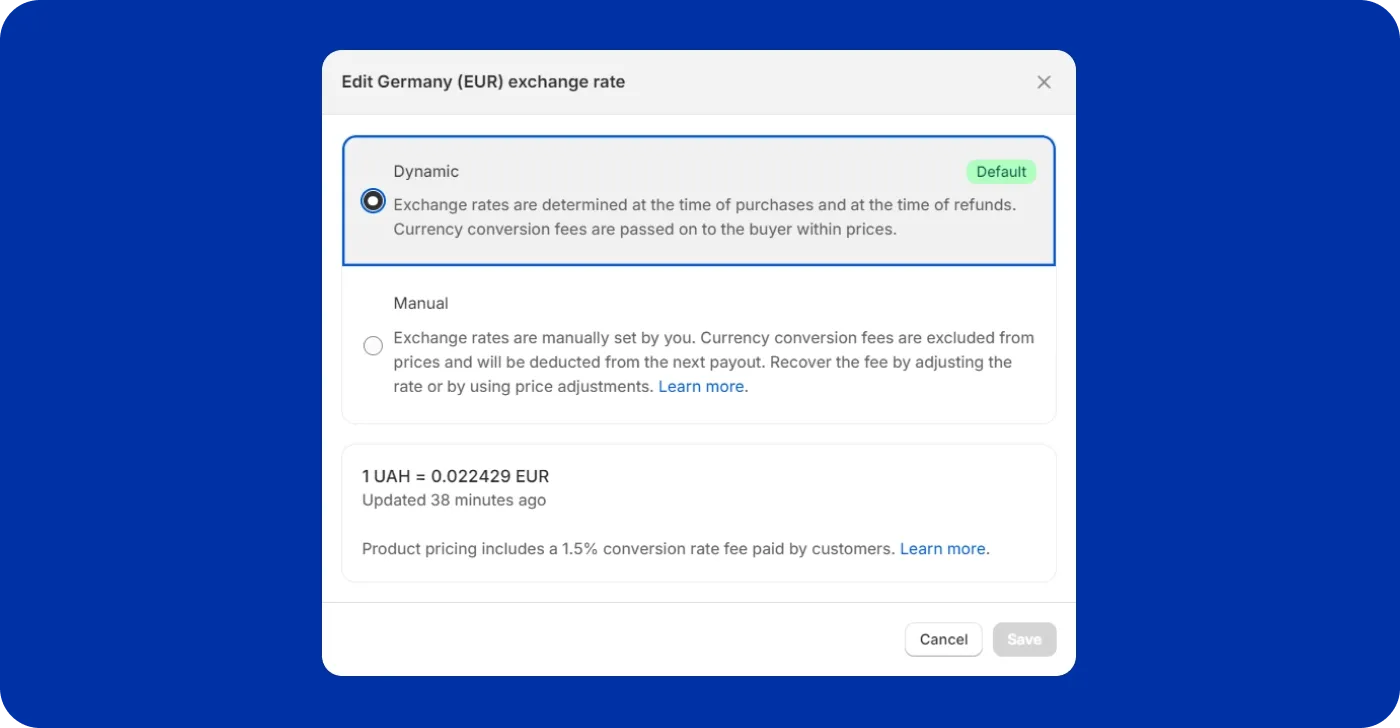The width and height of the screenshot is (1400, 728).
Task: Click the Dynamic option label
Action: 425,171
